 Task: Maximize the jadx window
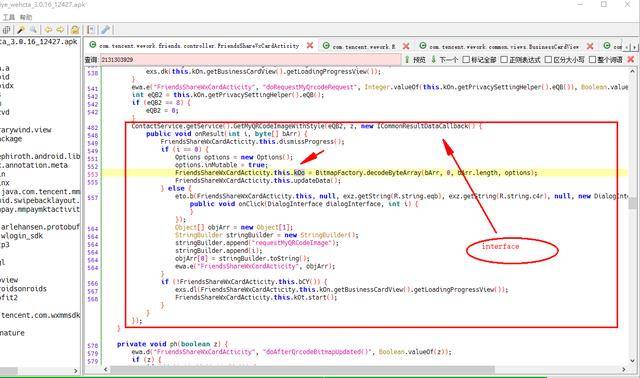[604, 4]
